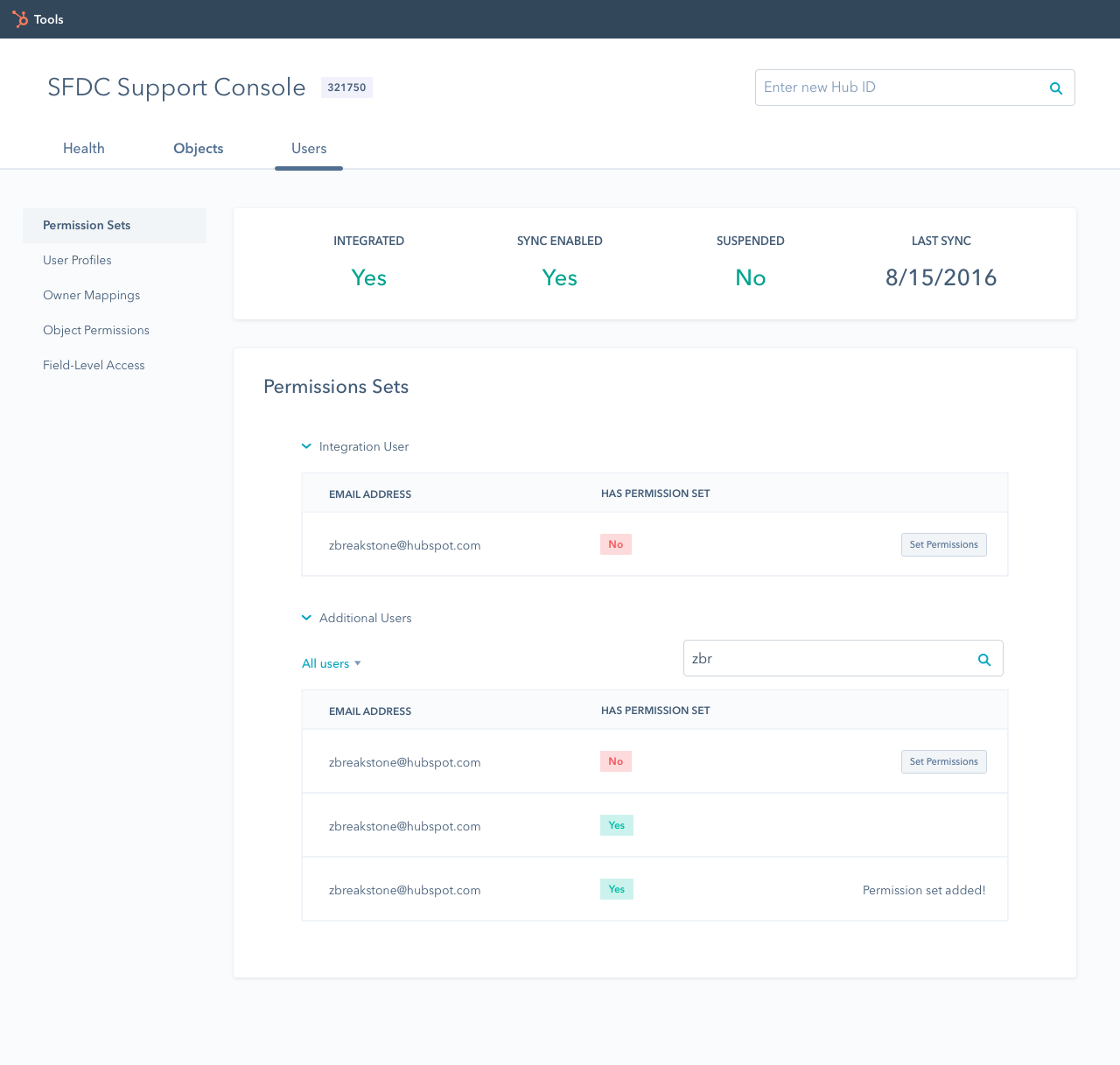The image size is (1120, 1065).
Task: Switch to the Objects tab
Action: tap(199, 149)
